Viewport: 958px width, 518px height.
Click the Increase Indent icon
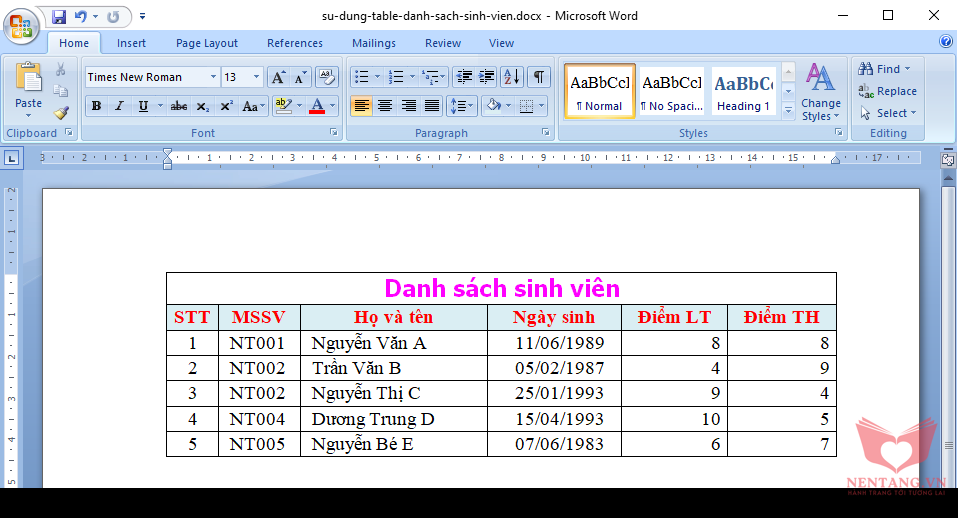487,77
